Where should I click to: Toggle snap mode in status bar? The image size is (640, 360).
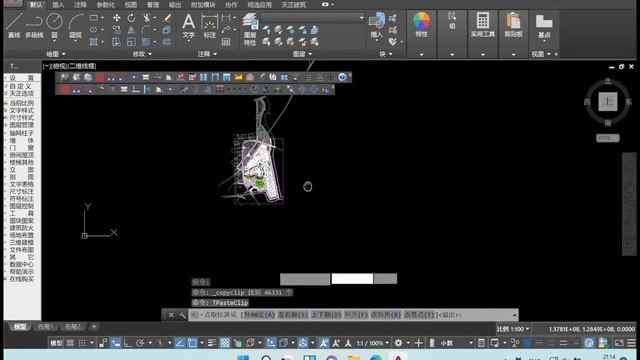point(82,343)
